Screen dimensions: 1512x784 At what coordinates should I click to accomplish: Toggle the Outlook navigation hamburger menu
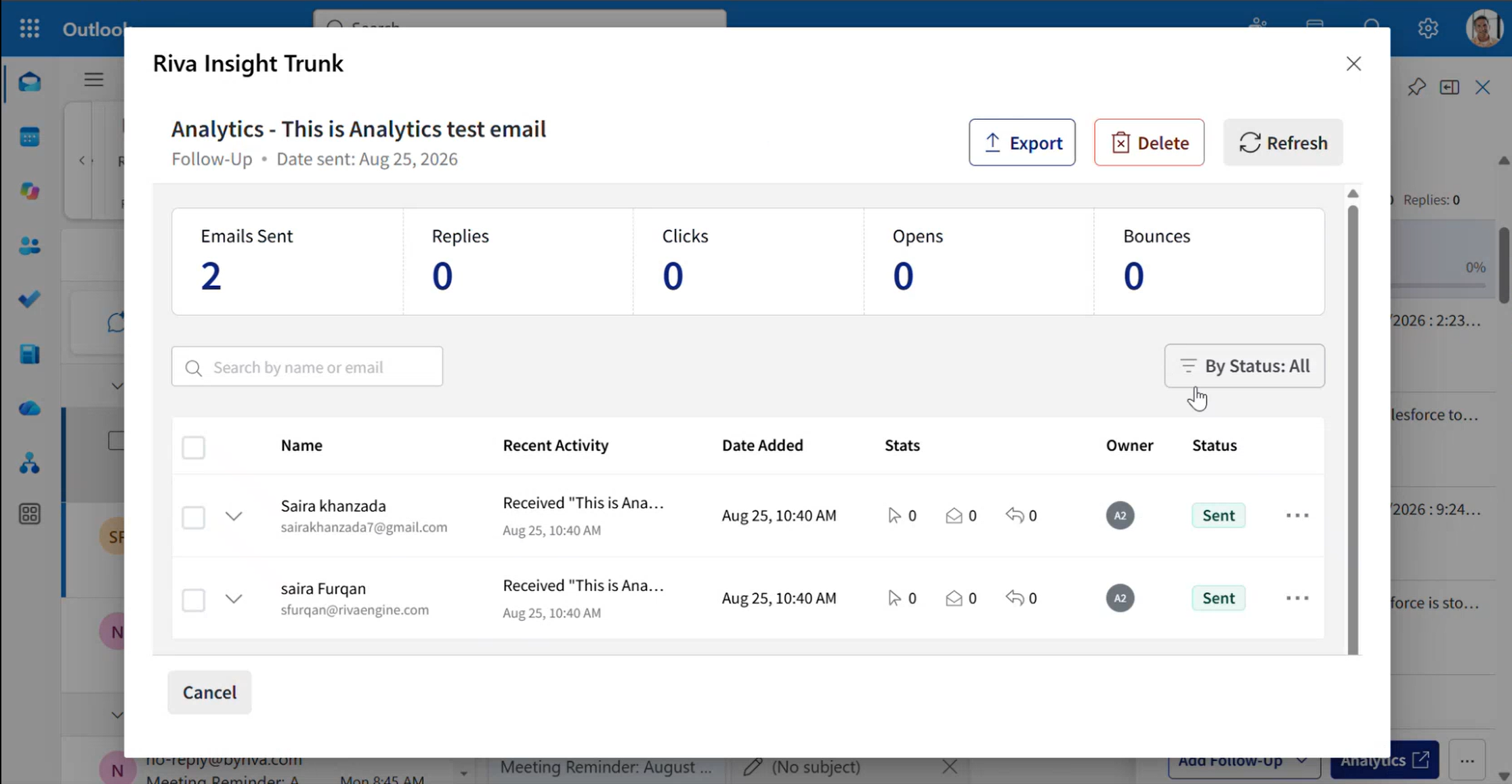[93, 80]
